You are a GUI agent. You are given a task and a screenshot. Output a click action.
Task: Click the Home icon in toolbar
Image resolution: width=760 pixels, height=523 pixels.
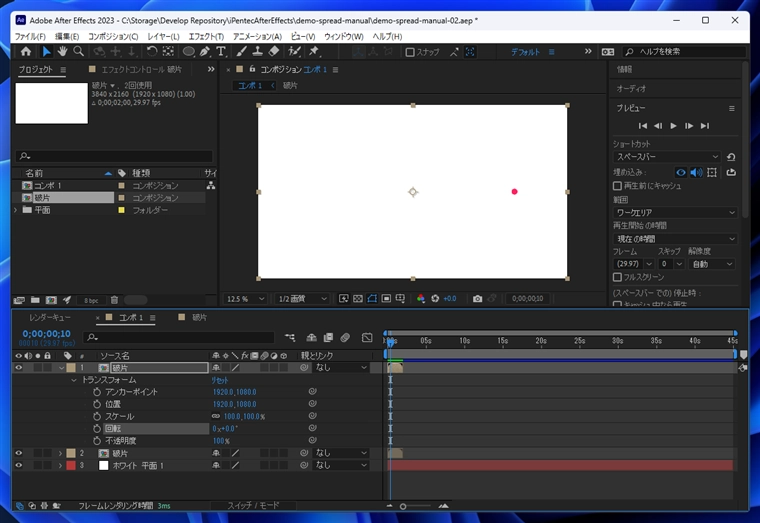coord(26,51)
